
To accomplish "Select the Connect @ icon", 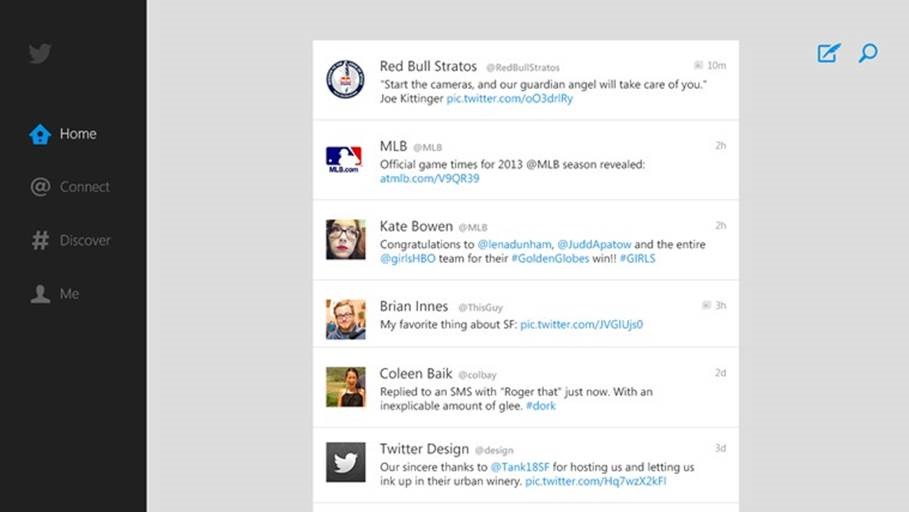I will [40, 187].
